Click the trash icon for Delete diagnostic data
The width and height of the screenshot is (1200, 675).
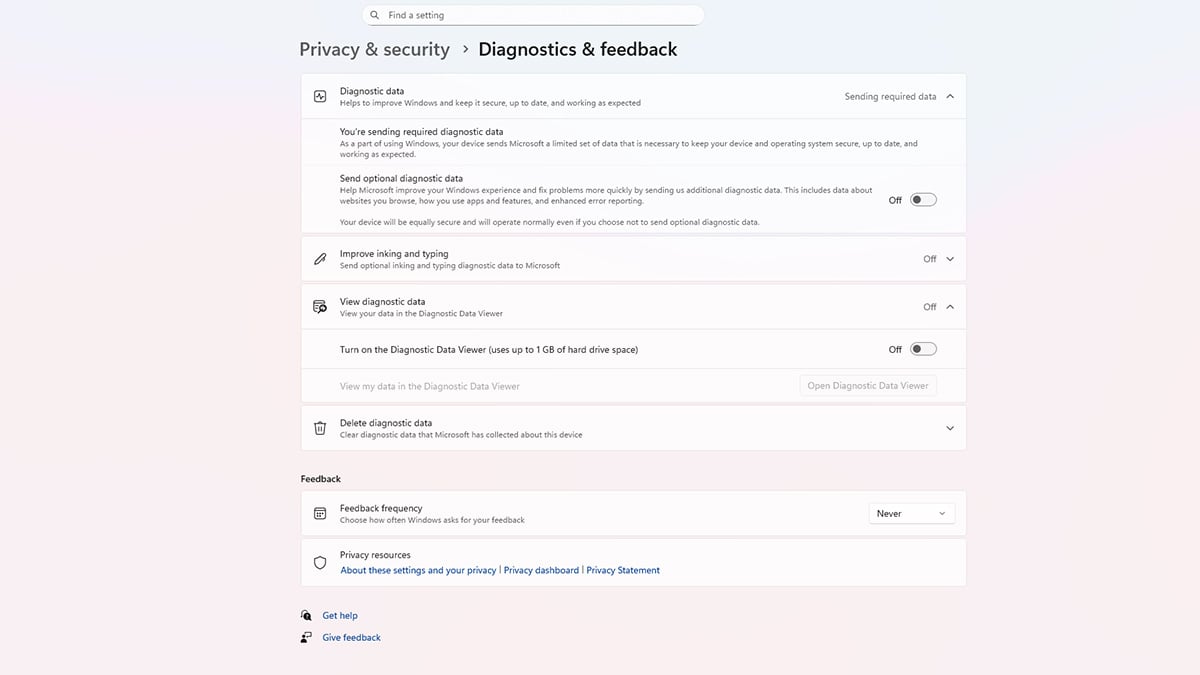tap(319, 427)
